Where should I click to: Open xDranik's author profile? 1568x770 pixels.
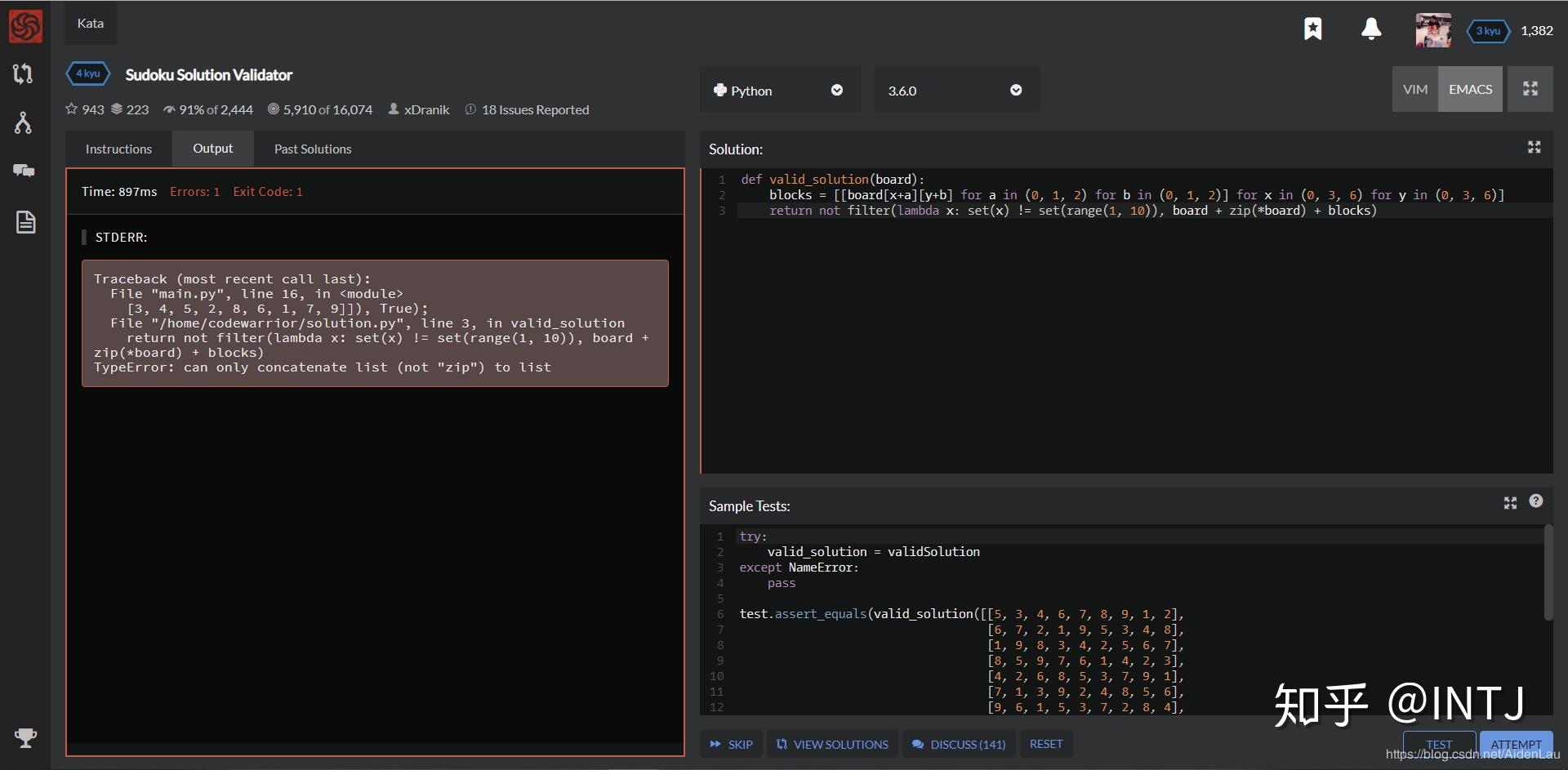pos(425,109)
